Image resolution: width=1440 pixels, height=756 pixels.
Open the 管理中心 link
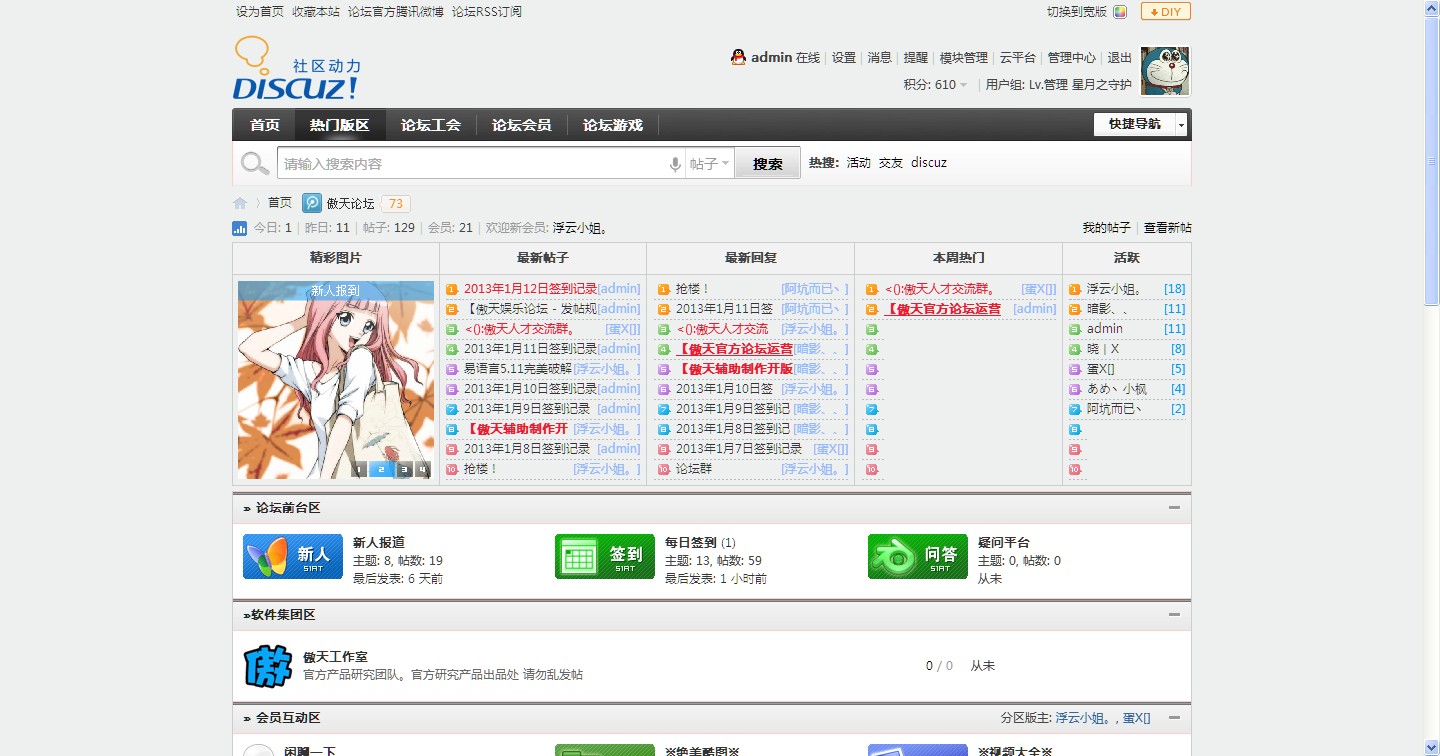click(x=1072, y=58)
